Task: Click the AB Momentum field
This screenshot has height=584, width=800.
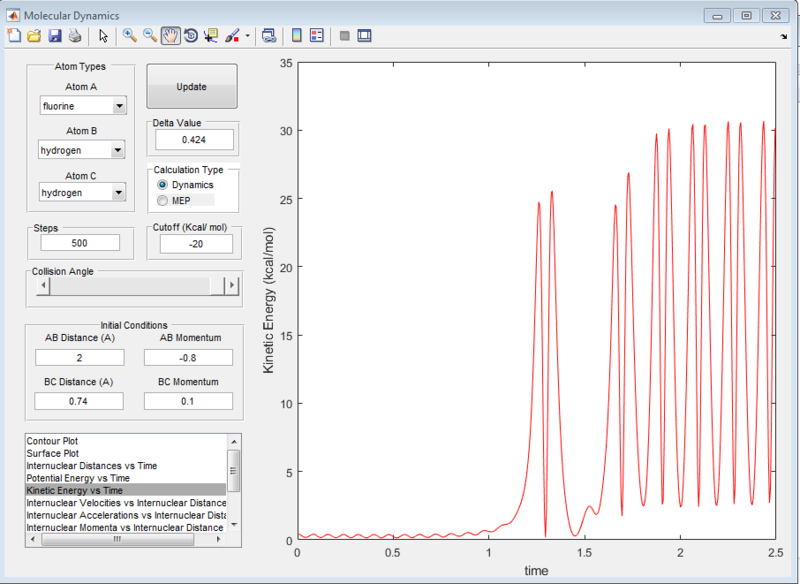Action: (x=188, y=358)
